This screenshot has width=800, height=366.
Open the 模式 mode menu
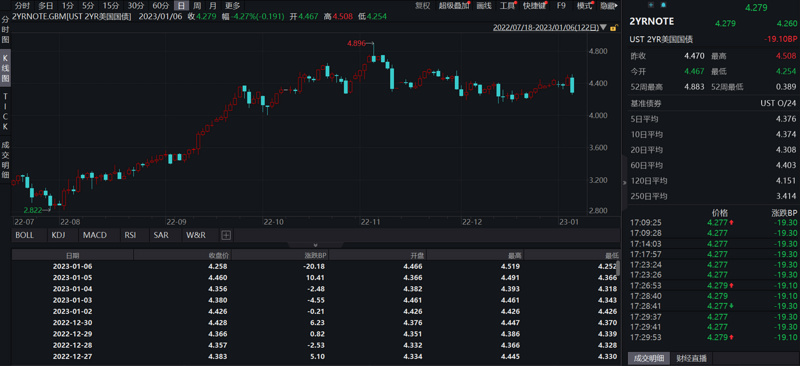(x=585, y=6)
